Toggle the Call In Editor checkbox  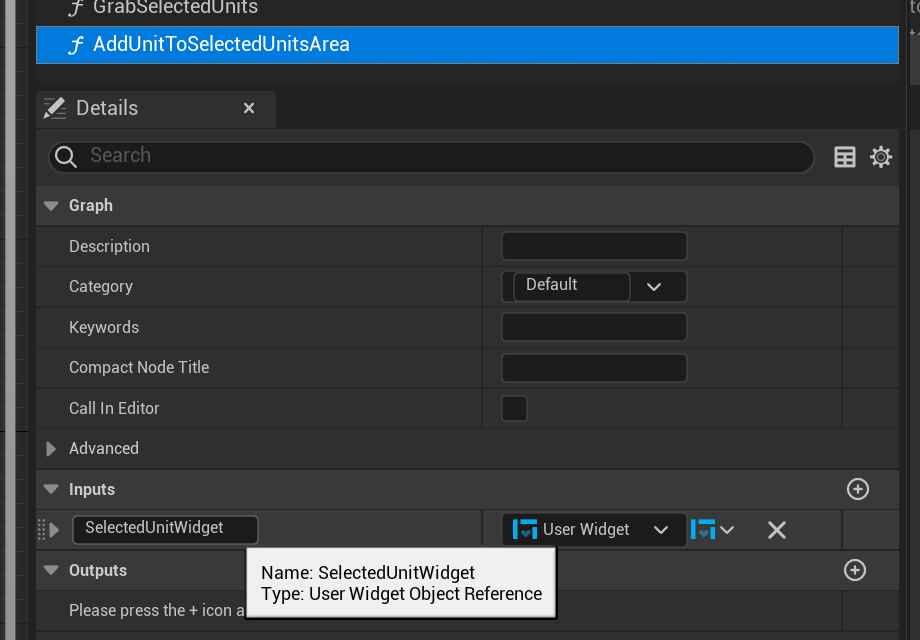click(x=514, y=408)
